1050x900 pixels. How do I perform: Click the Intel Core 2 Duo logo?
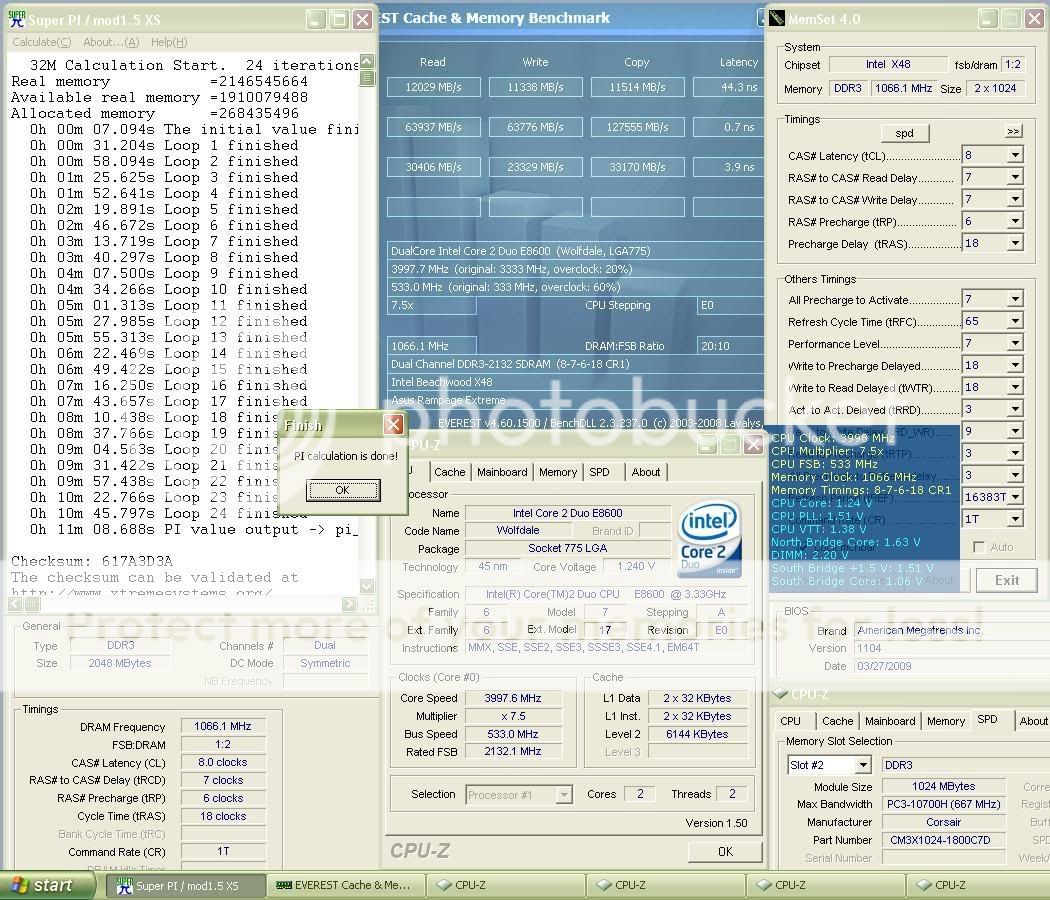[710, 540]
